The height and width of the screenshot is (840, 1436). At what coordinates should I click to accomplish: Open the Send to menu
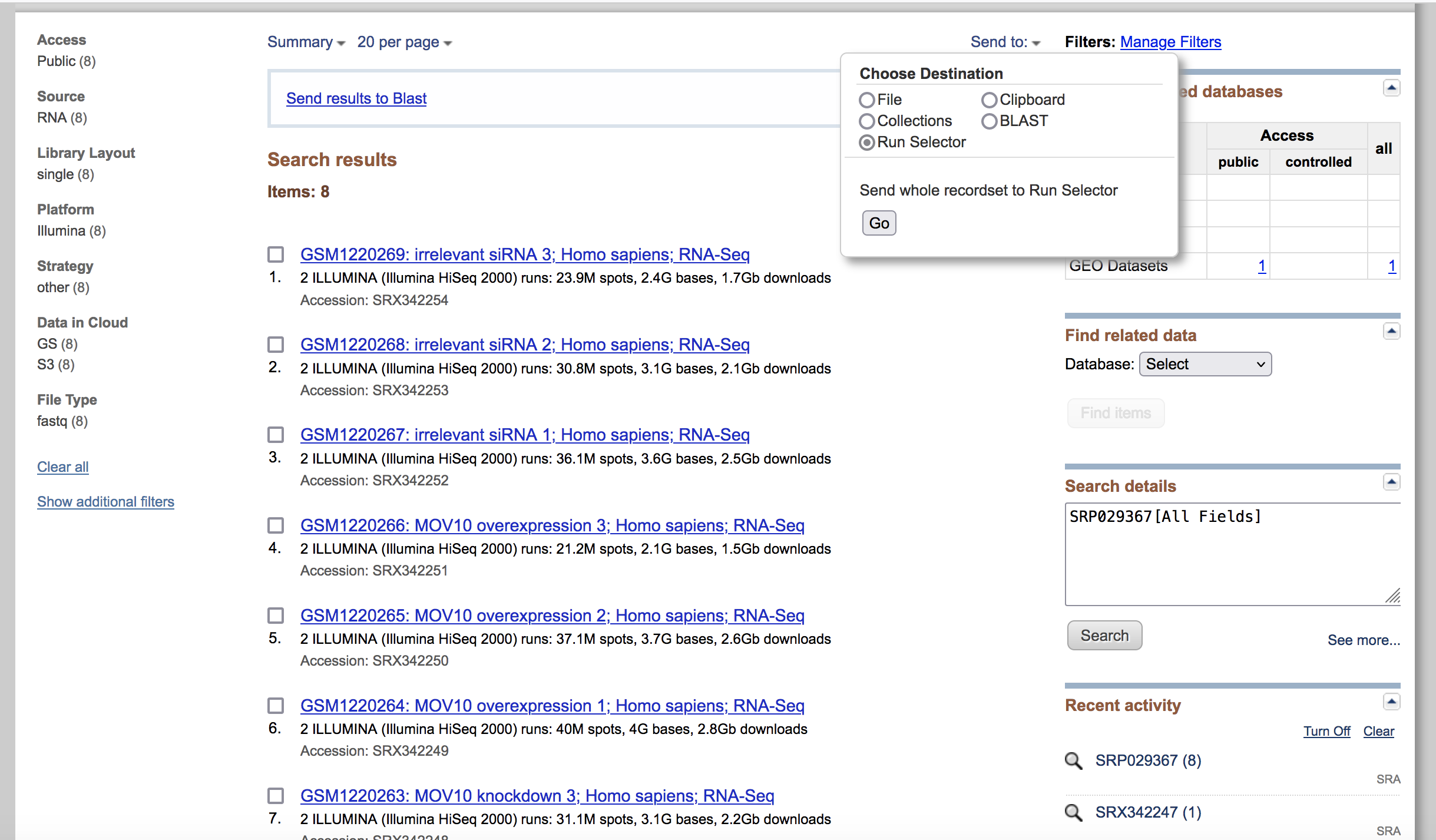pyautogui.click(x=1005, y=42)
